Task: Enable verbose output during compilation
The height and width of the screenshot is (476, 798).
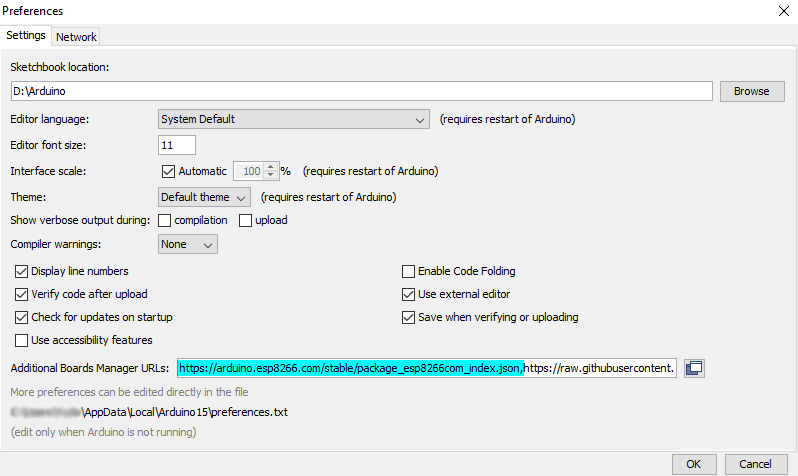Action: point(165,220)
